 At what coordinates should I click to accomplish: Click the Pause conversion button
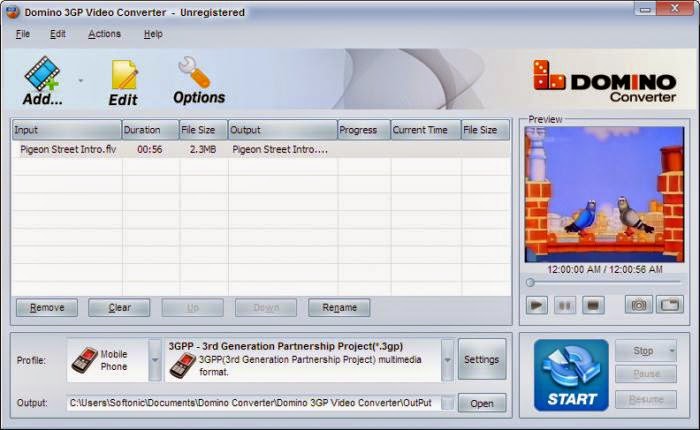(x=646, y=374)
